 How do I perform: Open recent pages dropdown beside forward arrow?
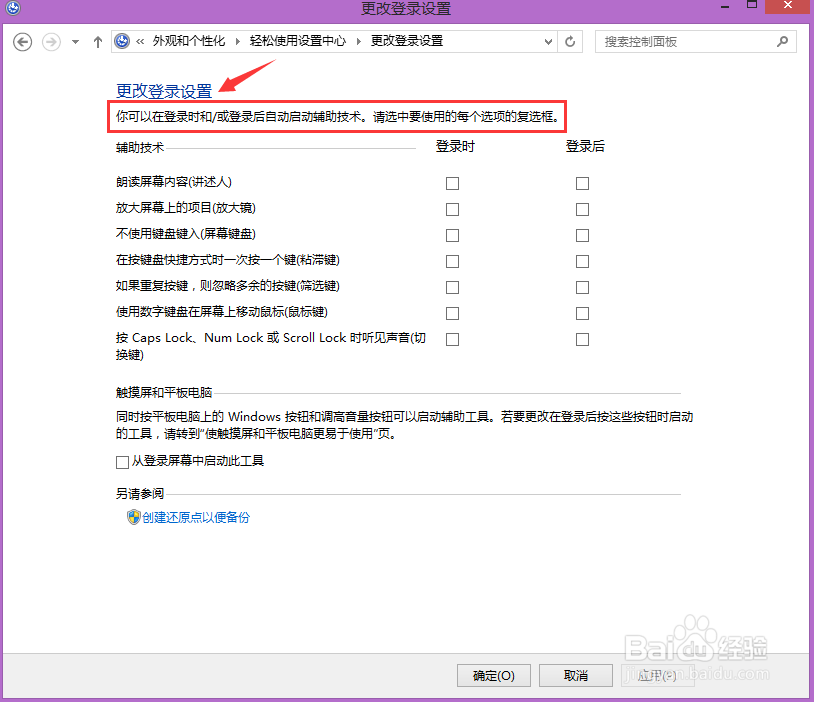pos(74,41)
